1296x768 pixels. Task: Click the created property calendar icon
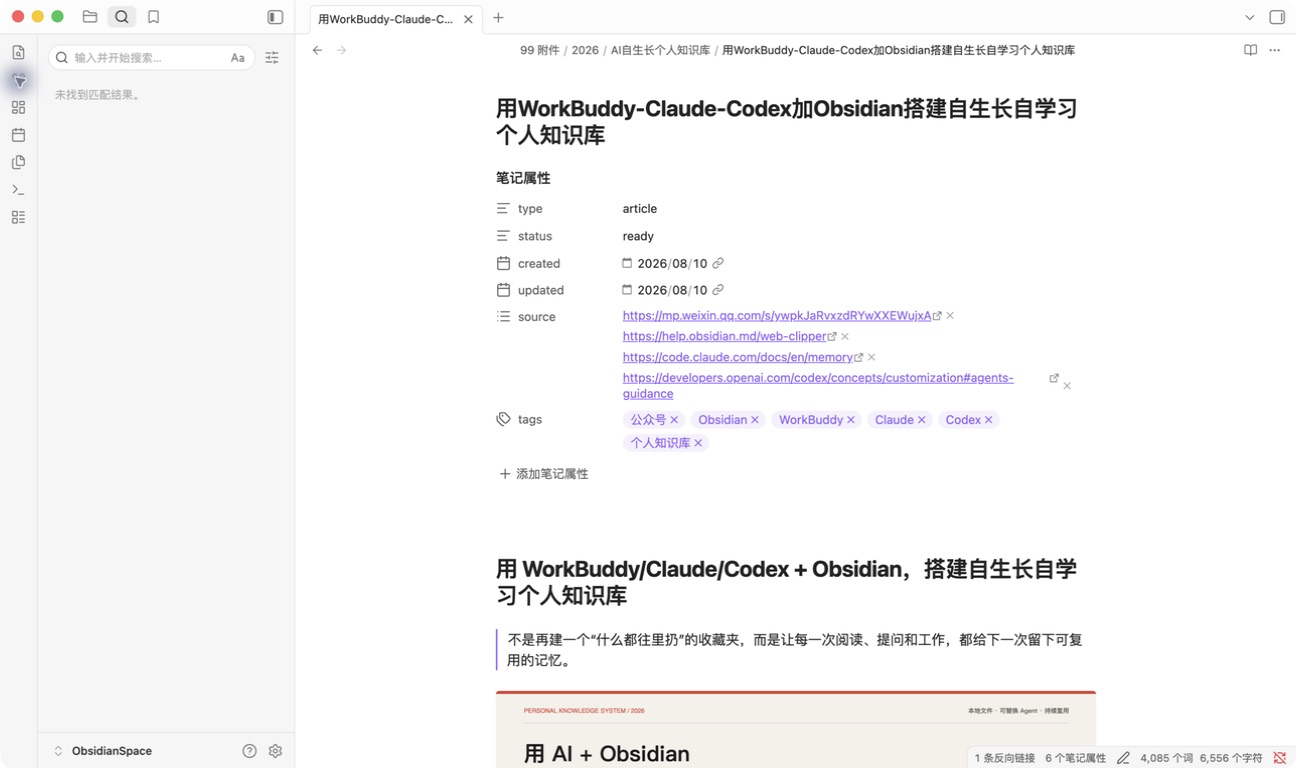[503, 263]
